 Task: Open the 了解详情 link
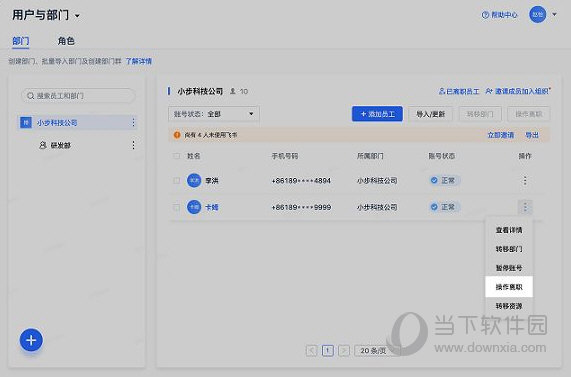coord(138,61)
